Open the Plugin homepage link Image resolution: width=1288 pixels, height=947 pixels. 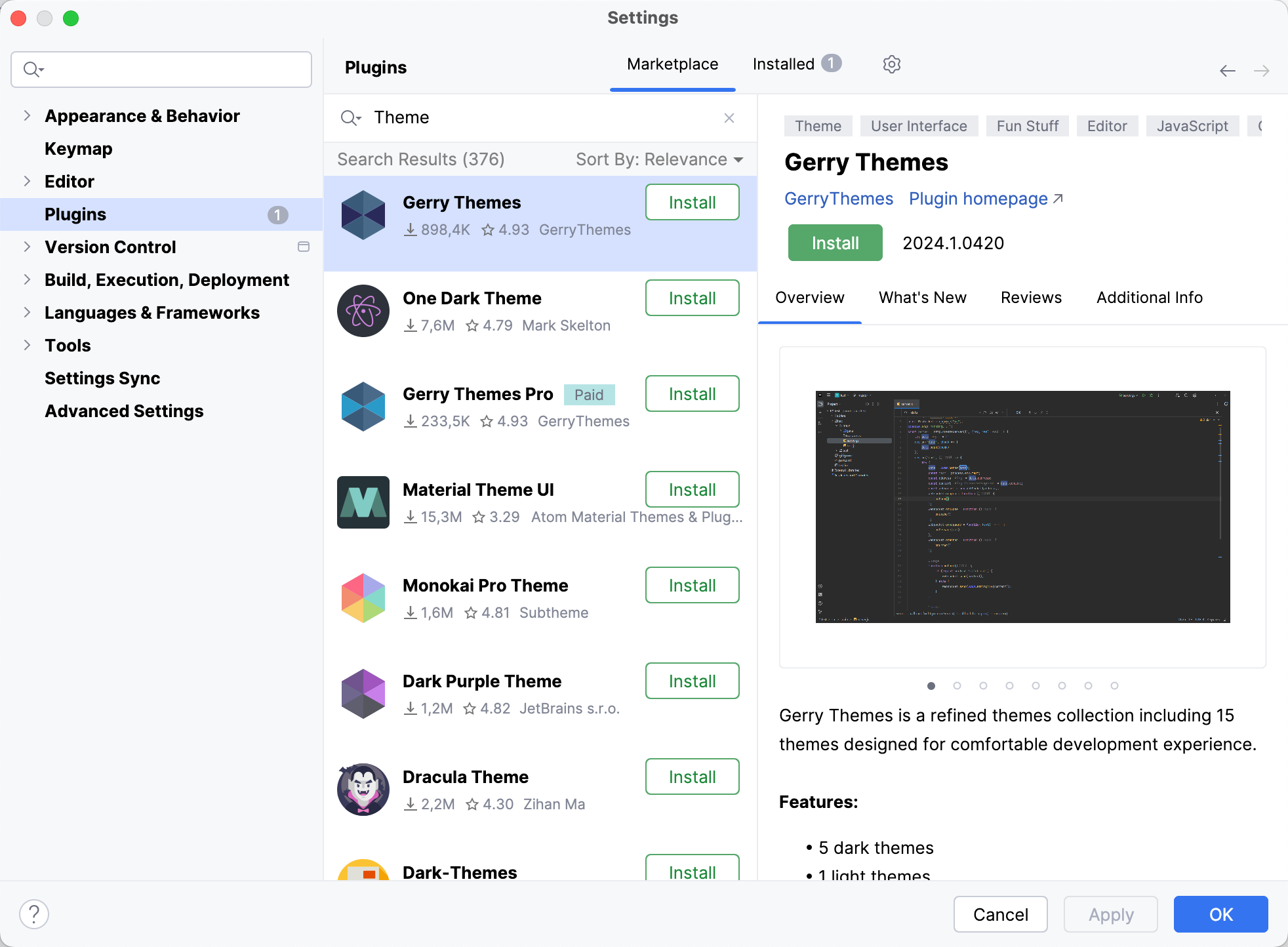click(986, 199)
